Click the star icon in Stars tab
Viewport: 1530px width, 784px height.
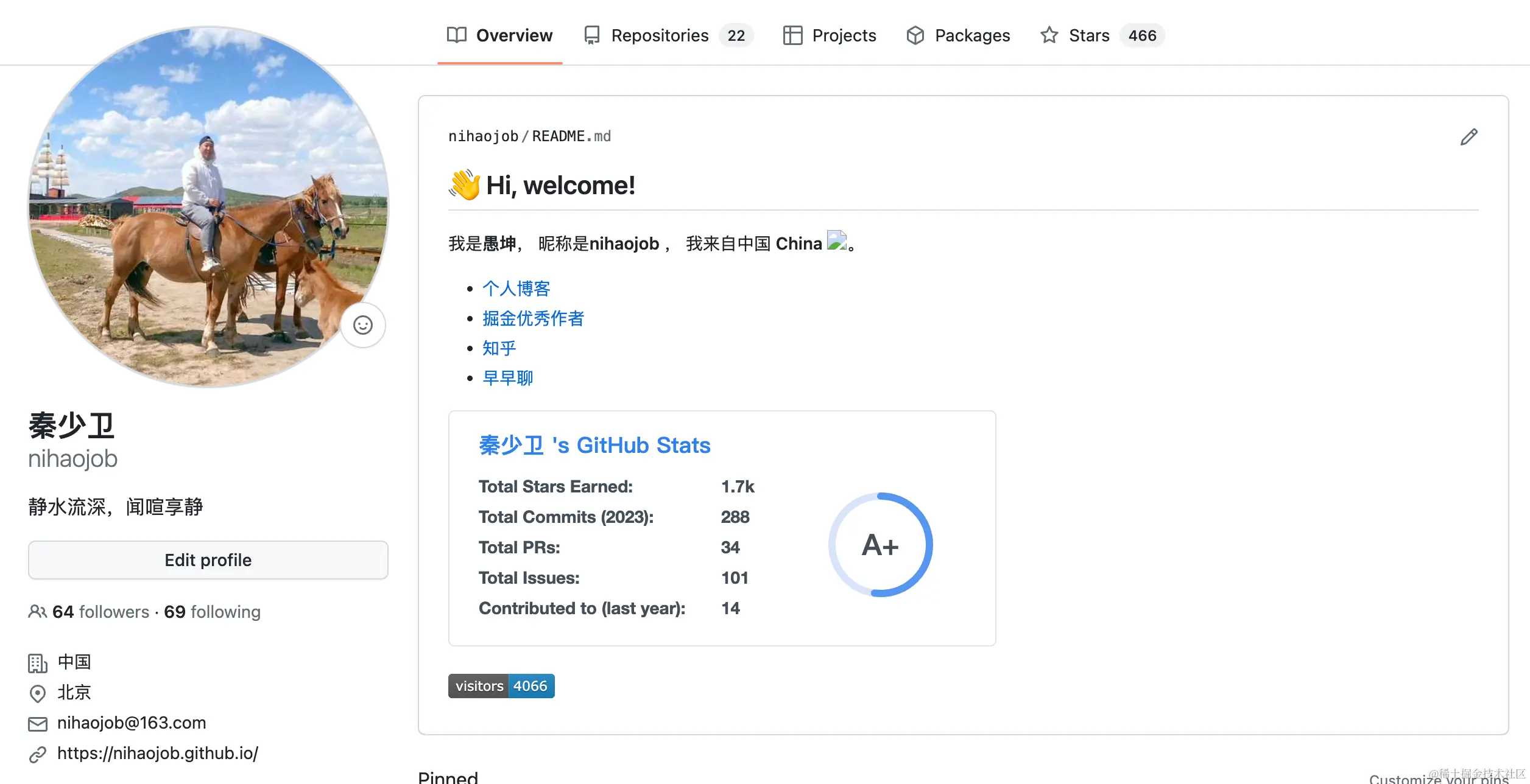pyautogui.click(x=1049, y=35)
